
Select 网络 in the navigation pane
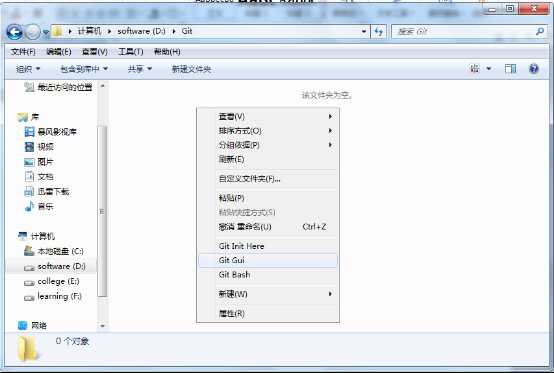(32, 325)
